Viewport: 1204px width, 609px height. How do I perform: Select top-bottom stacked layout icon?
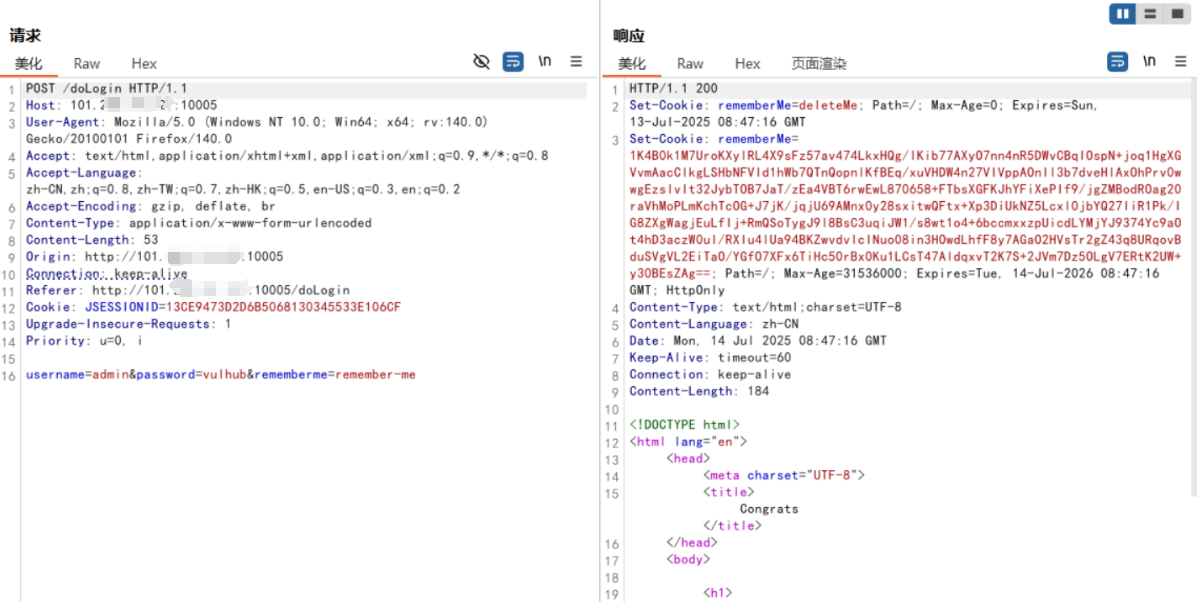coord(1151,14)
